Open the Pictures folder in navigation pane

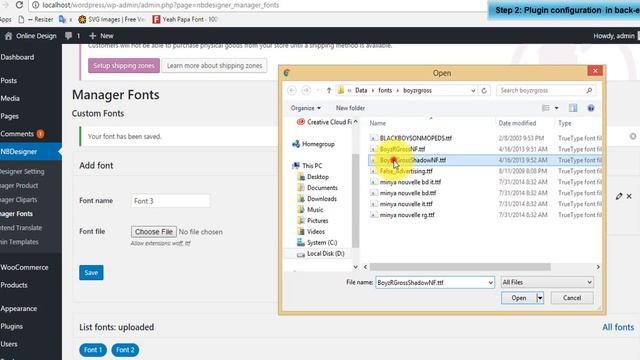(x=313, y=220)
